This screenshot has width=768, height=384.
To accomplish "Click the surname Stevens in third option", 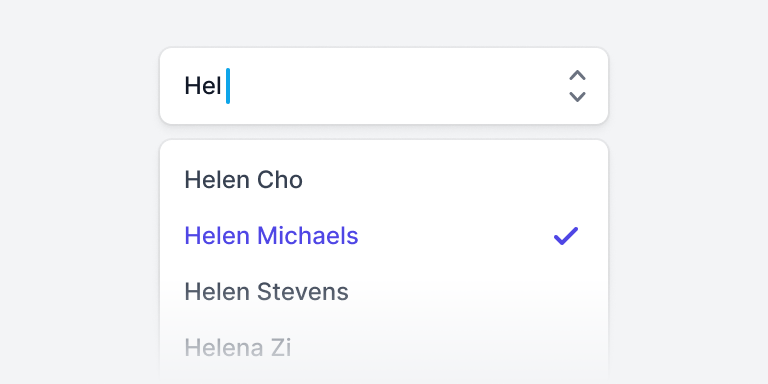I will (303, 291).
